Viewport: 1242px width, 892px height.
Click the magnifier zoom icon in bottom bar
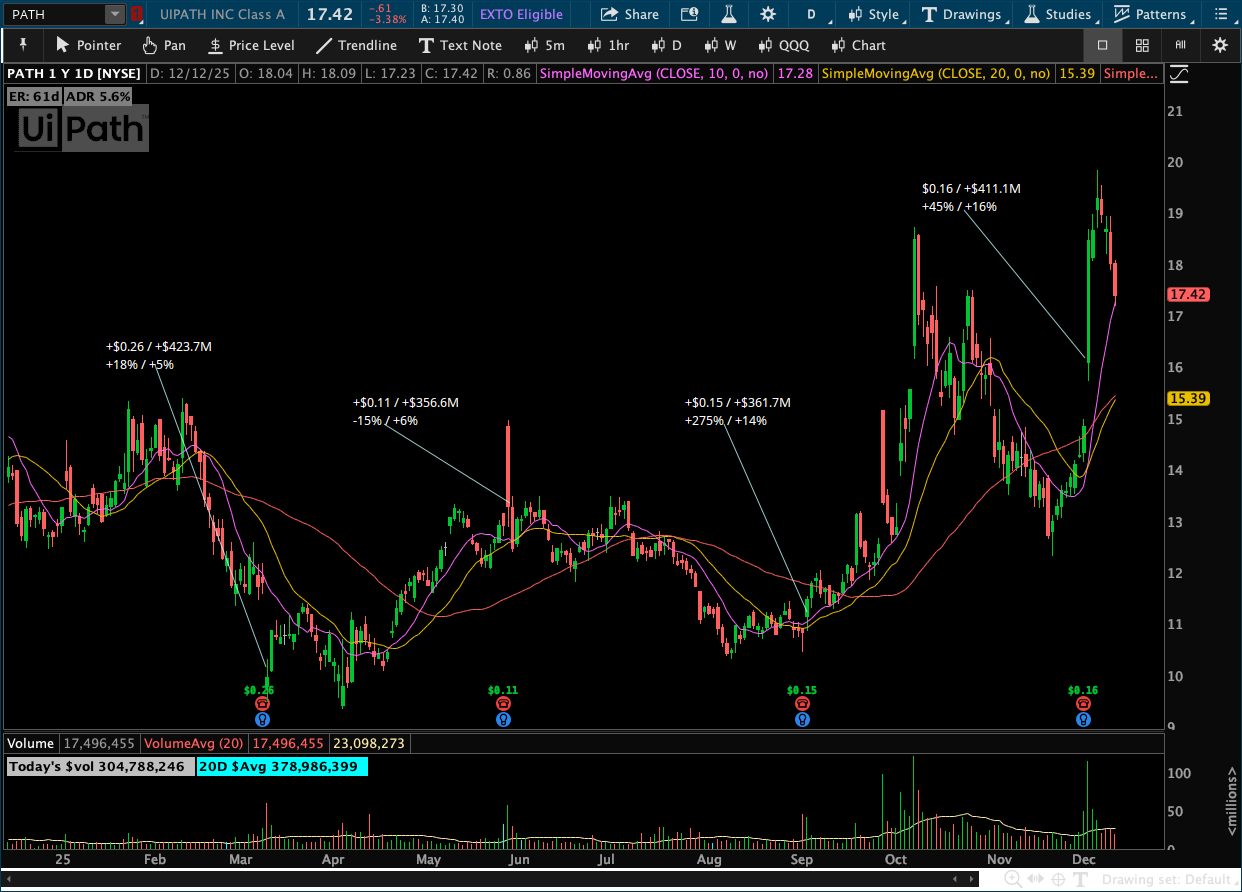[1013, 879]
